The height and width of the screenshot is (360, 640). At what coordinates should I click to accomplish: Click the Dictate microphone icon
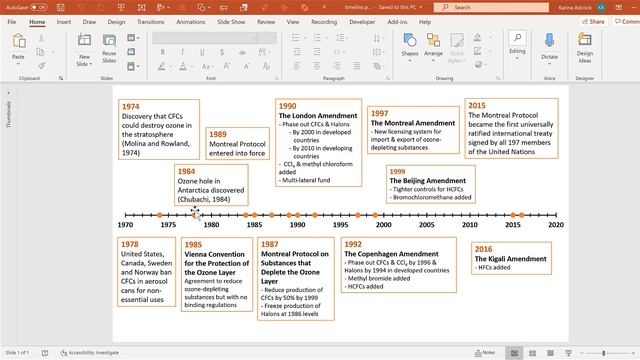click(549, 40)
